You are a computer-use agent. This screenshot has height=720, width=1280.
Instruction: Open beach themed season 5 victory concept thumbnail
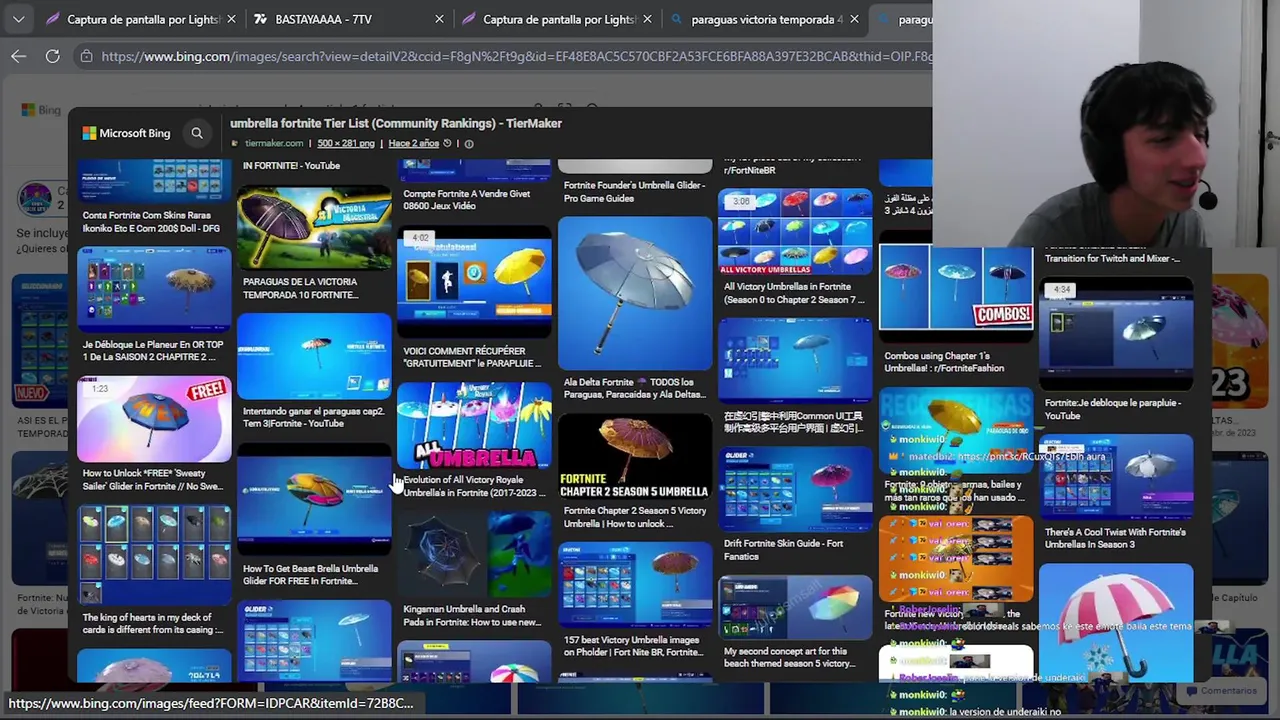[795, 606]
